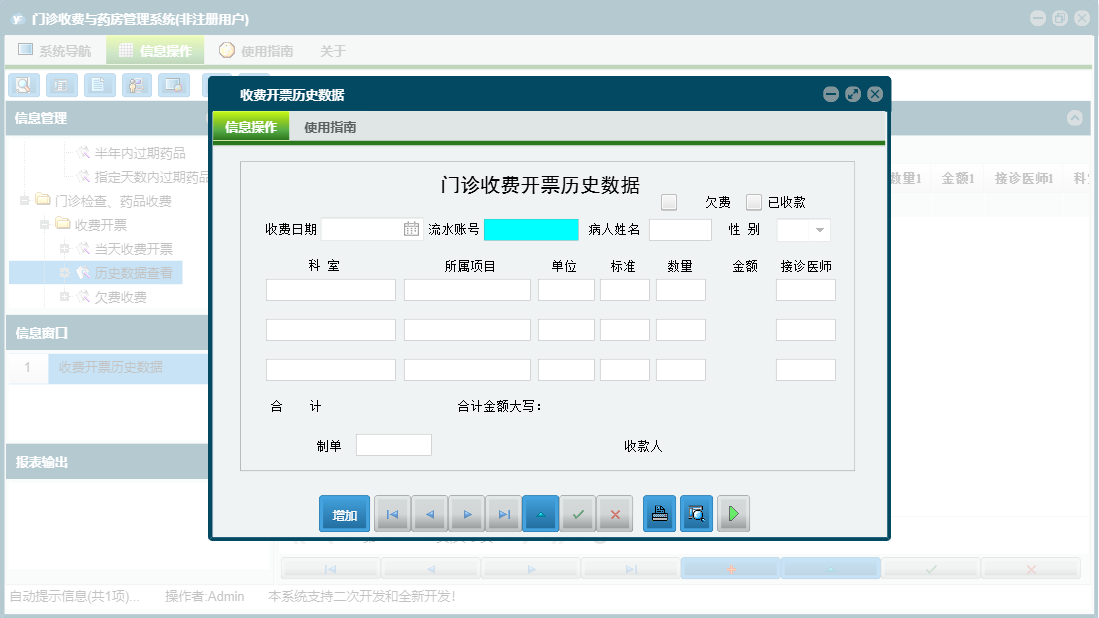Expand the 历史数据查看 tree node
This screenshot has height=618, width=1099.
(x=64, y=273)
